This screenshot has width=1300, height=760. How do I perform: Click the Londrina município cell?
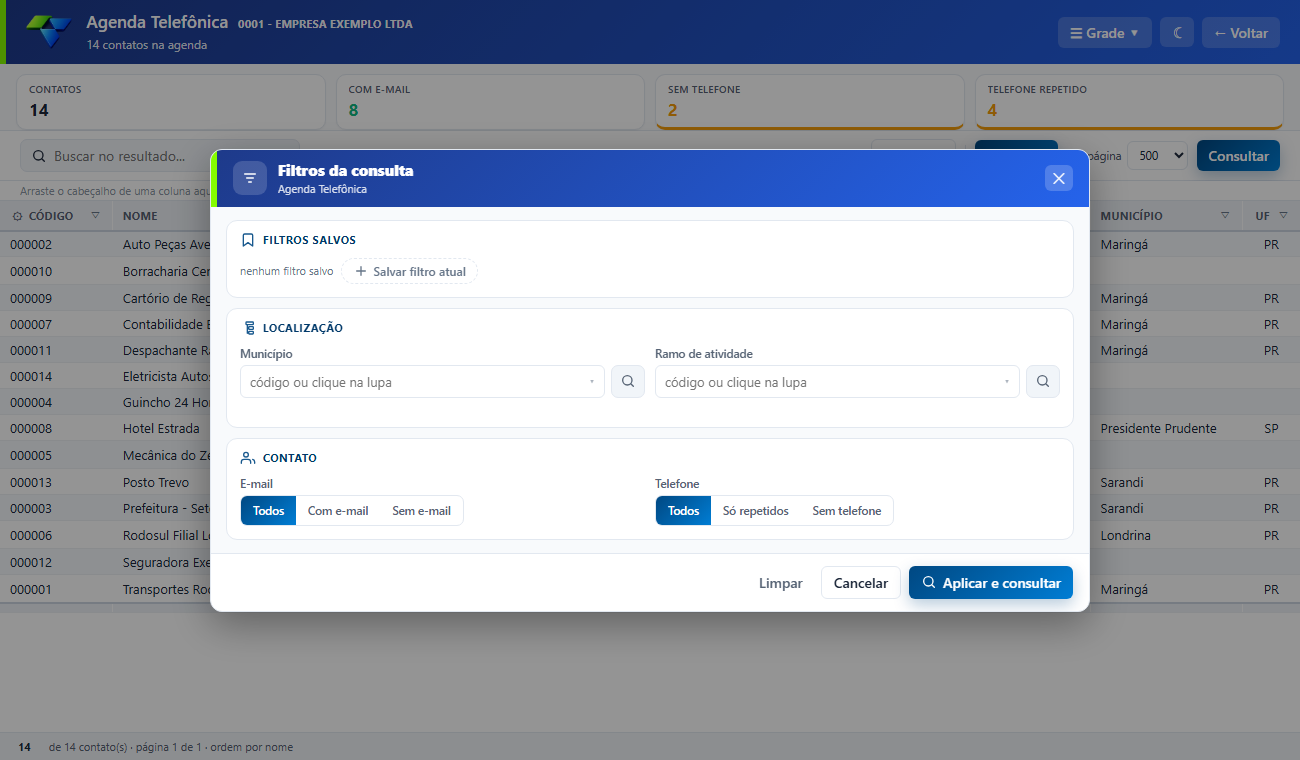pyautogui.click(x=1125, y=535)
